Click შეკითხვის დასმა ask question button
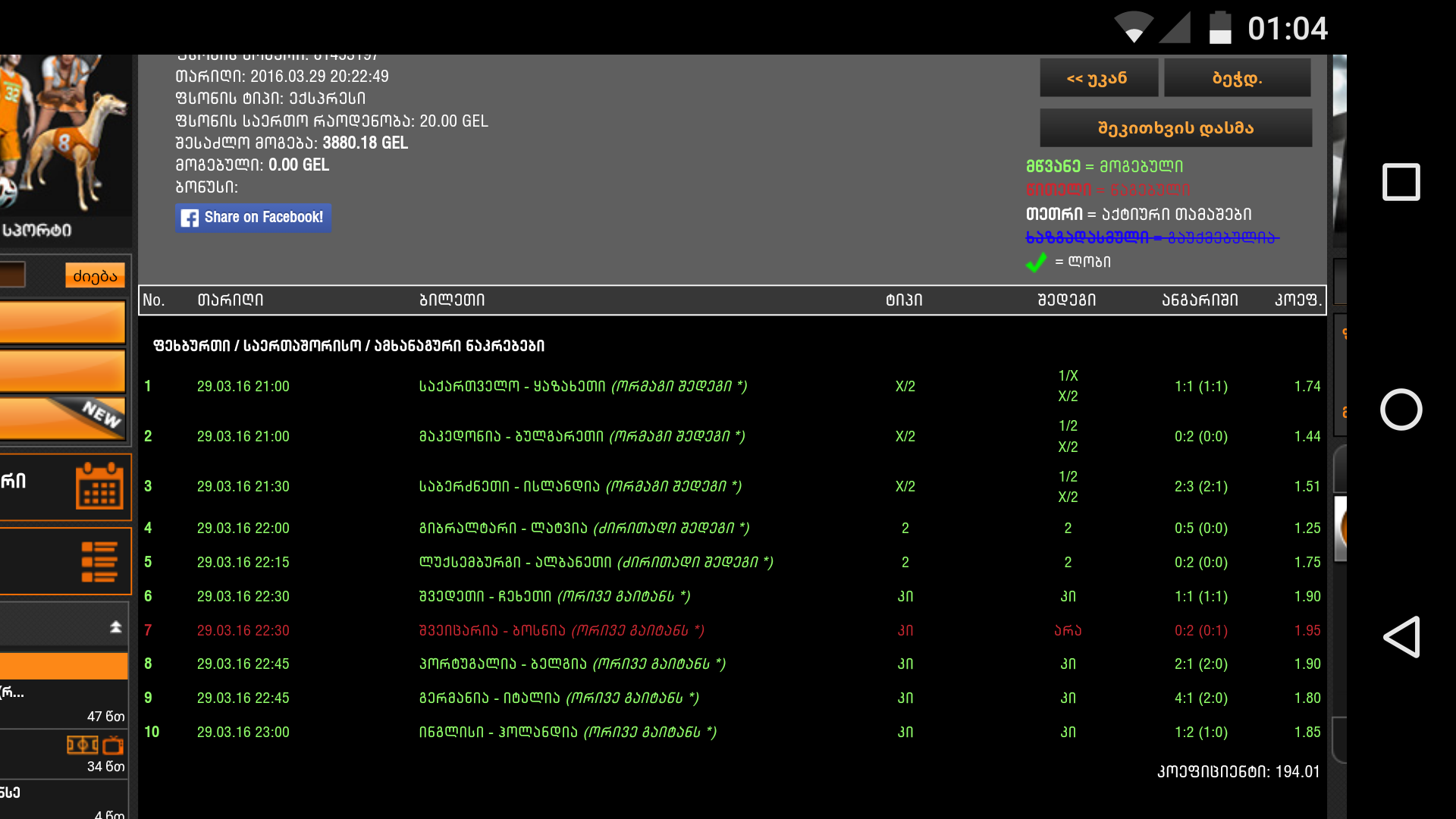The height and width of the screenshot is (819, 1456). click(x=1175, y=128)
